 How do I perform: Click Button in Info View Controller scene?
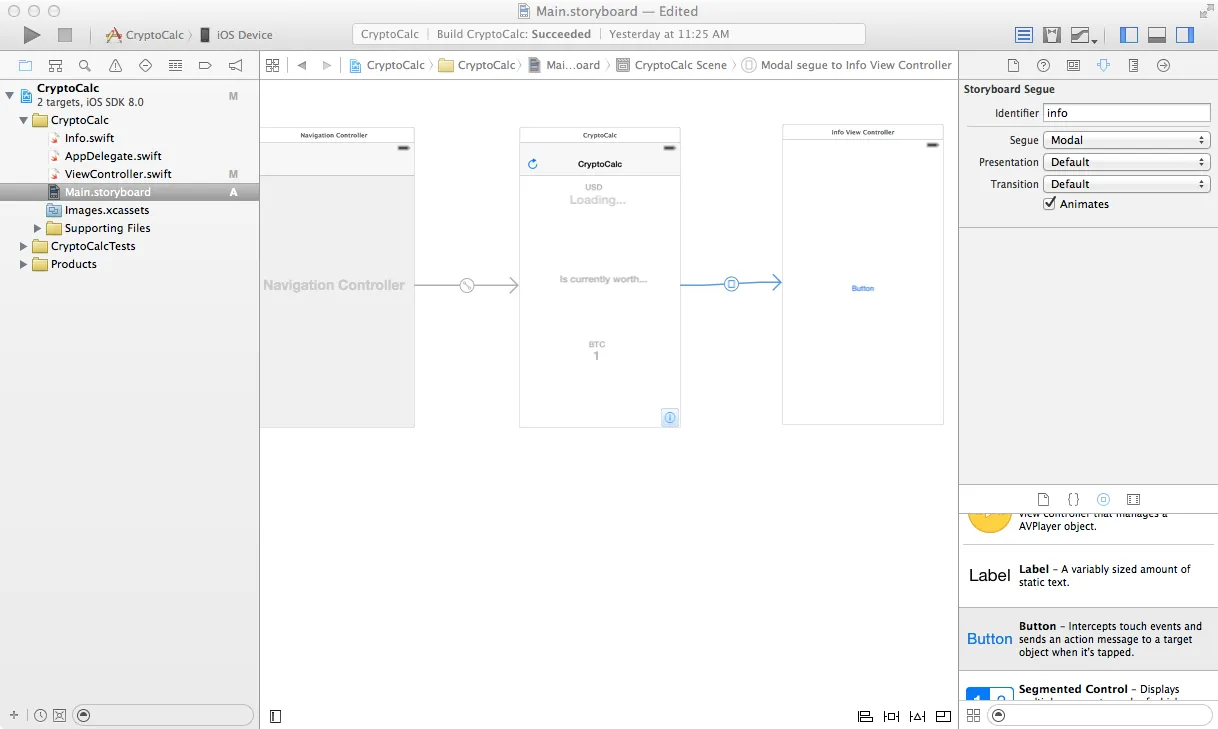tap(862, 288)
